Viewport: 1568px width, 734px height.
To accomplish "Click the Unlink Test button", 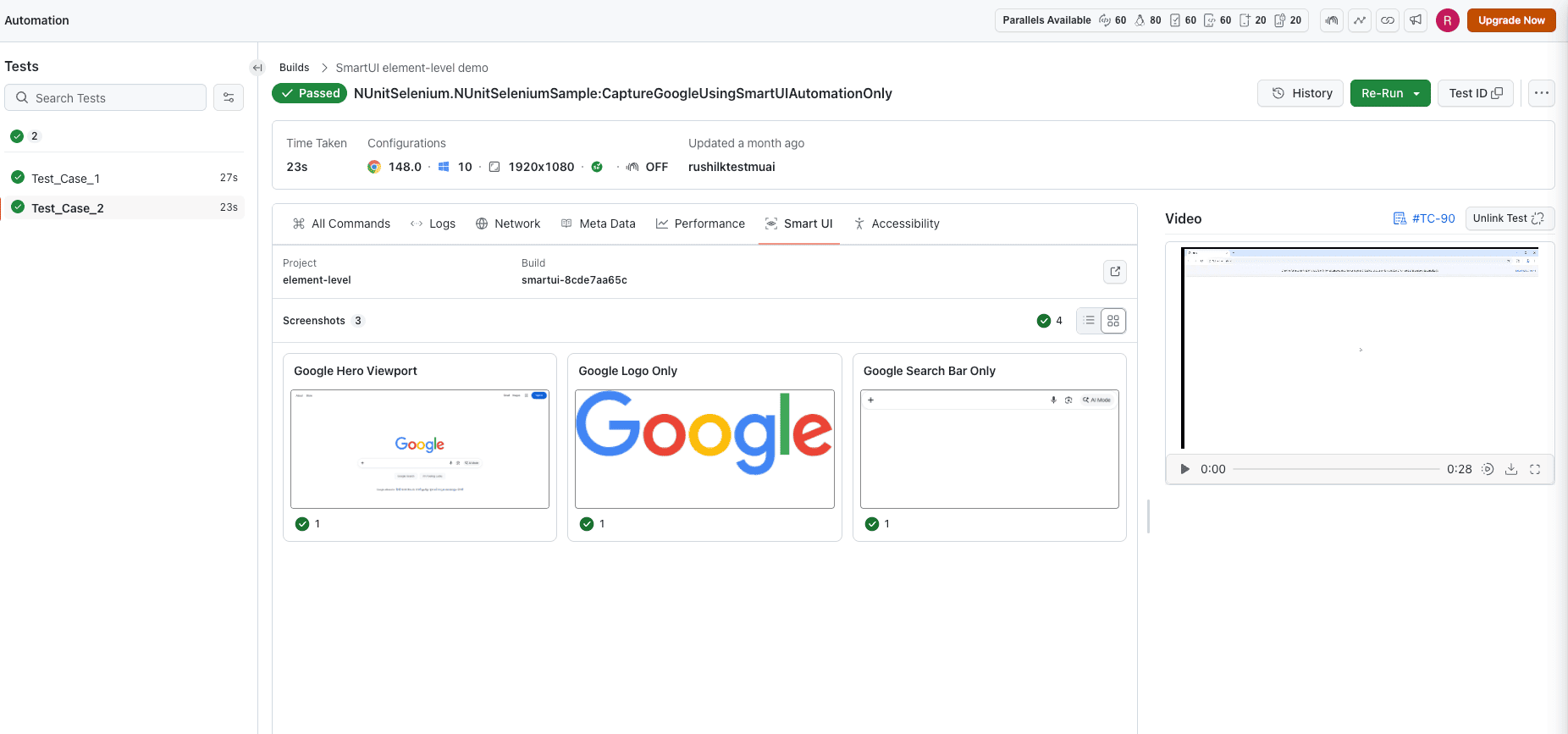I will (1510, 218).
